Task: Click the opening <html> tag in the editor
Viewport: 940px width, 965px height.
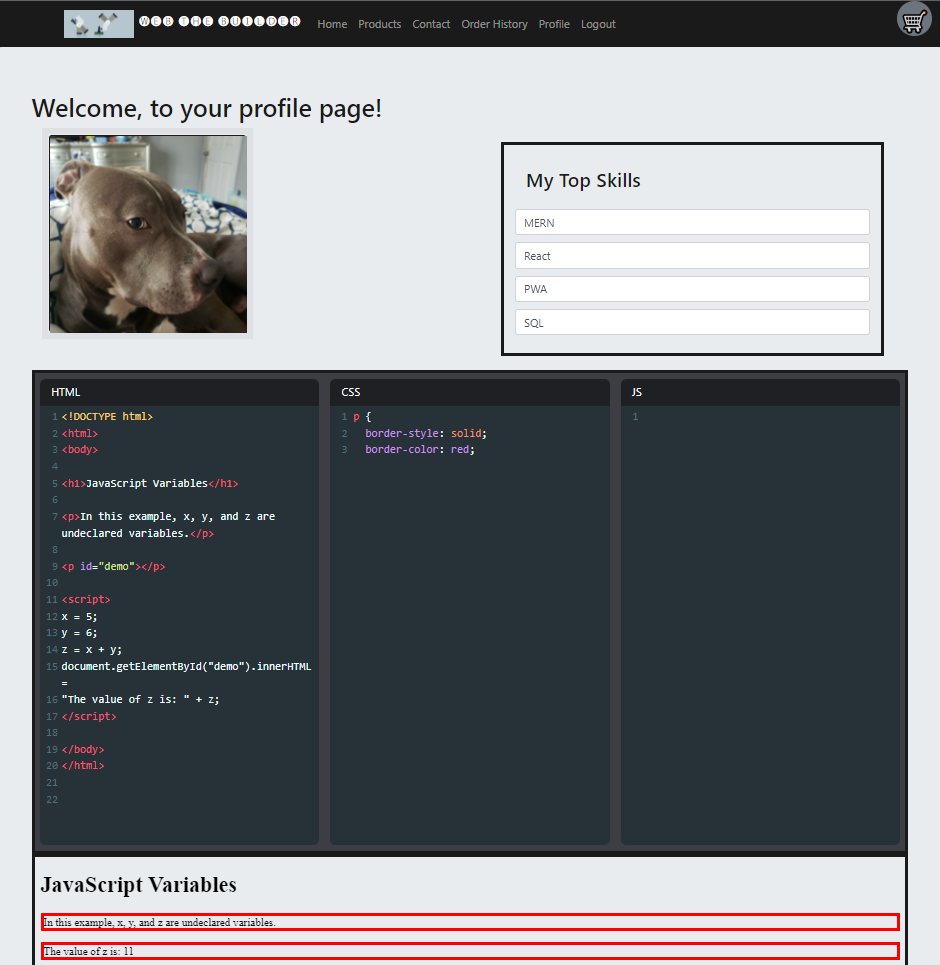Action: coord(79,433)
